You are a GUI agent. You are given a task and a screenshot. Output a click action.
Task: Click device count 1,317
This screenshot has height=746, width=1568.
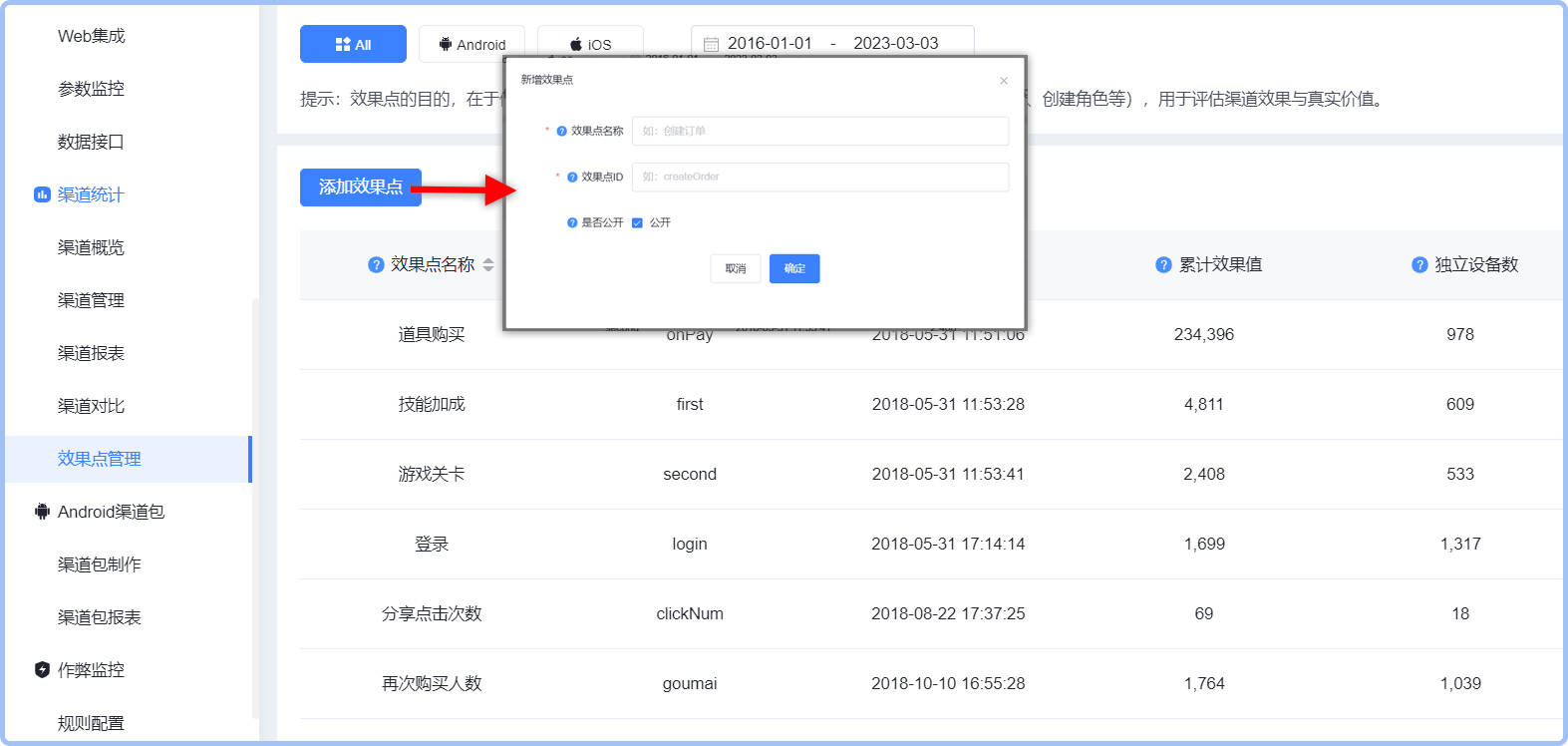point(1460,544)
